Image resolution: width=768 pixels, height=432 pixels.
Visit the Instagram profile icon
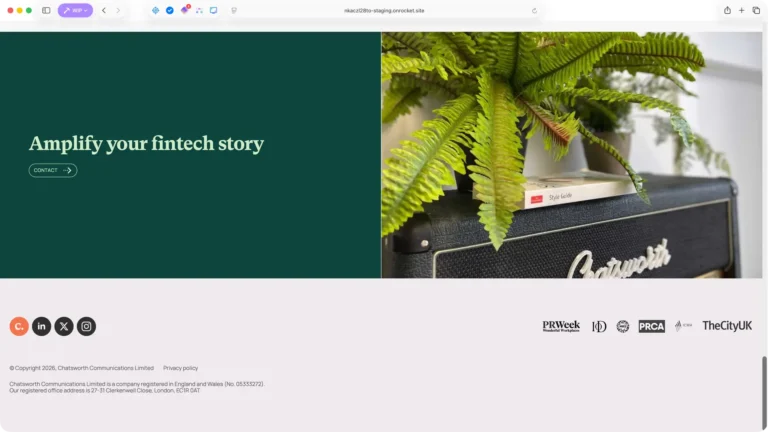coord(86,326)
